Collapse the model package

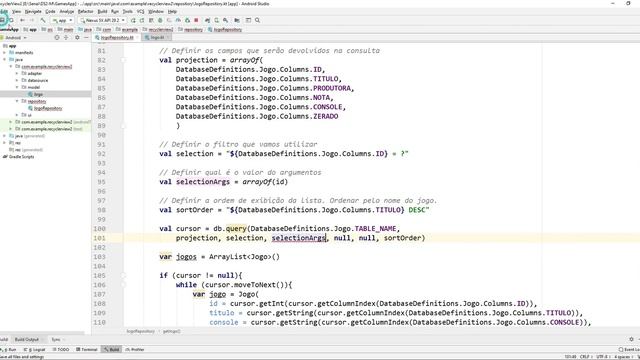point(17,87)
